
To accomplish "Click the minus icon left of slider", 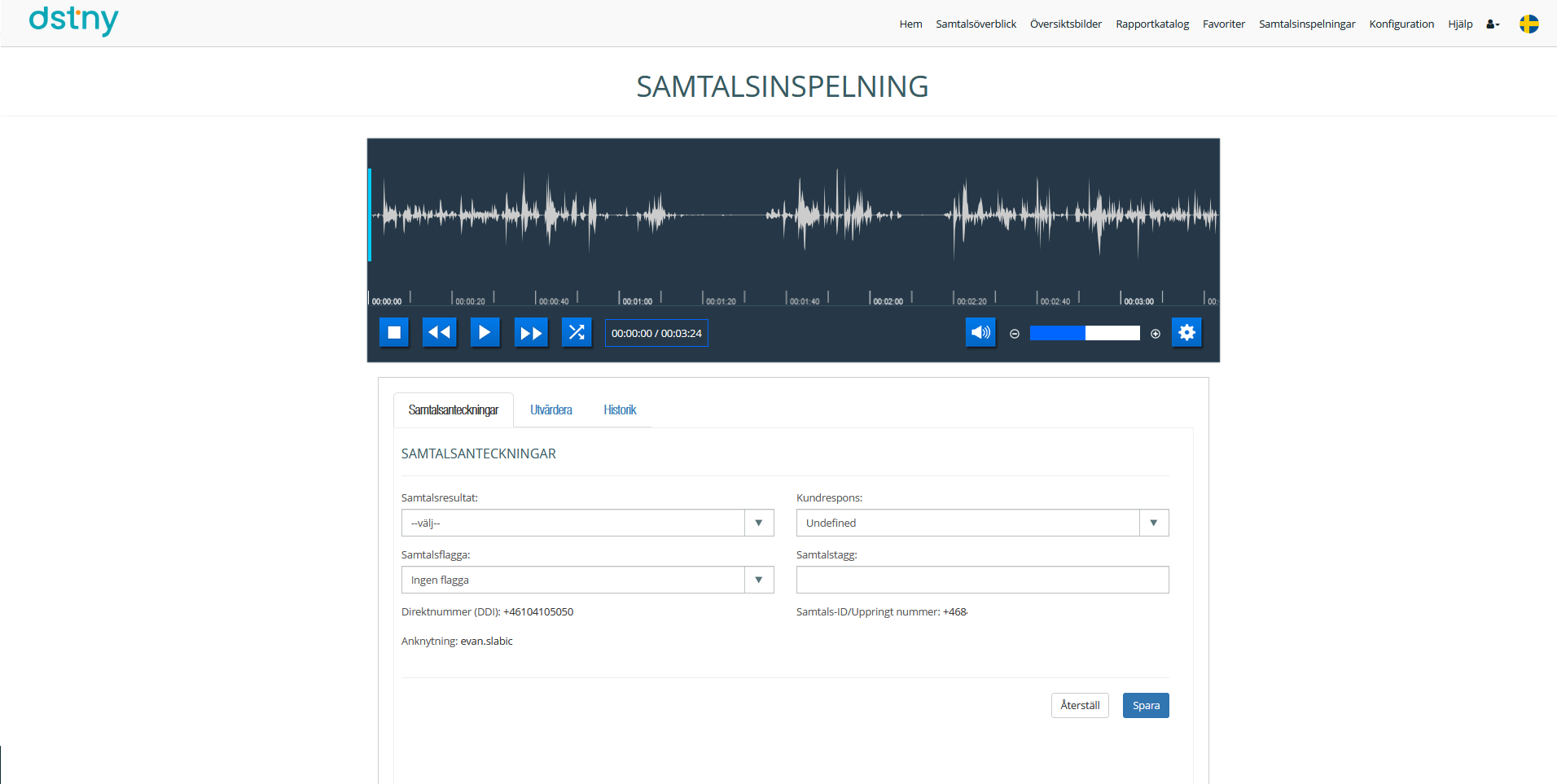I will coord(1015,334).
